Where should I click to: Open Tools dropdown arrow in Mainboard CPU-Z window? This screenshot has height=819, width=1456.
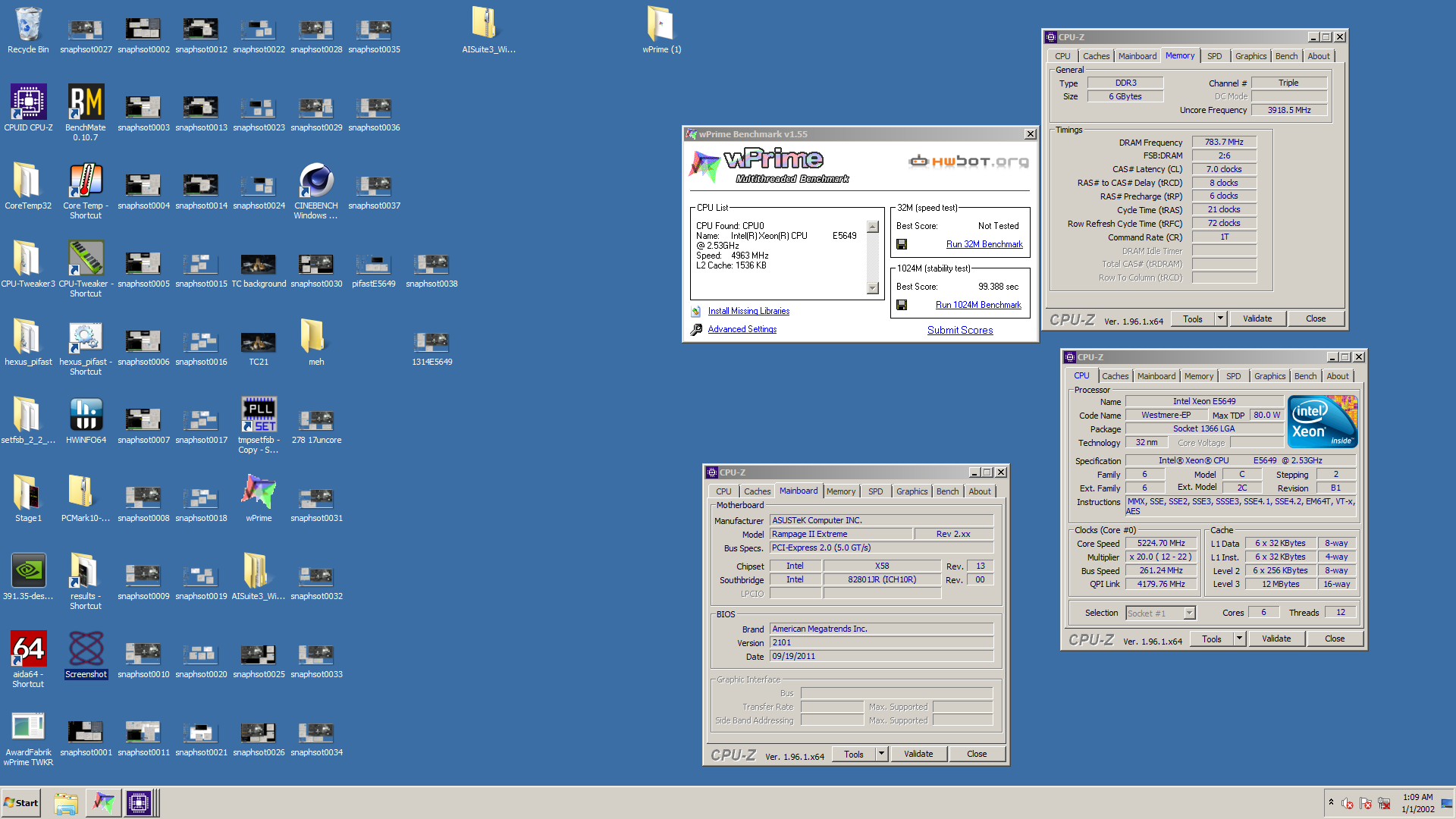[x=881, y=754]
